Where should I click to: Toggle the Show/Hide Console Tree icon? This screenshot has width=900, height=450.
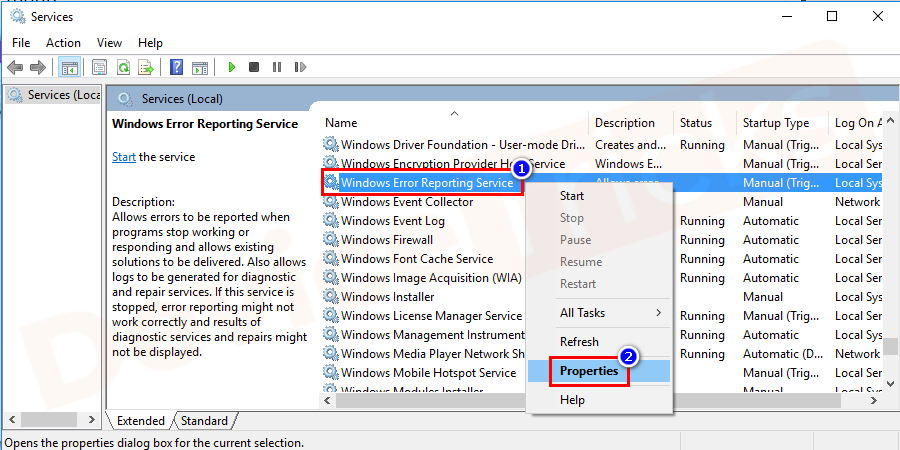(70, 68)
